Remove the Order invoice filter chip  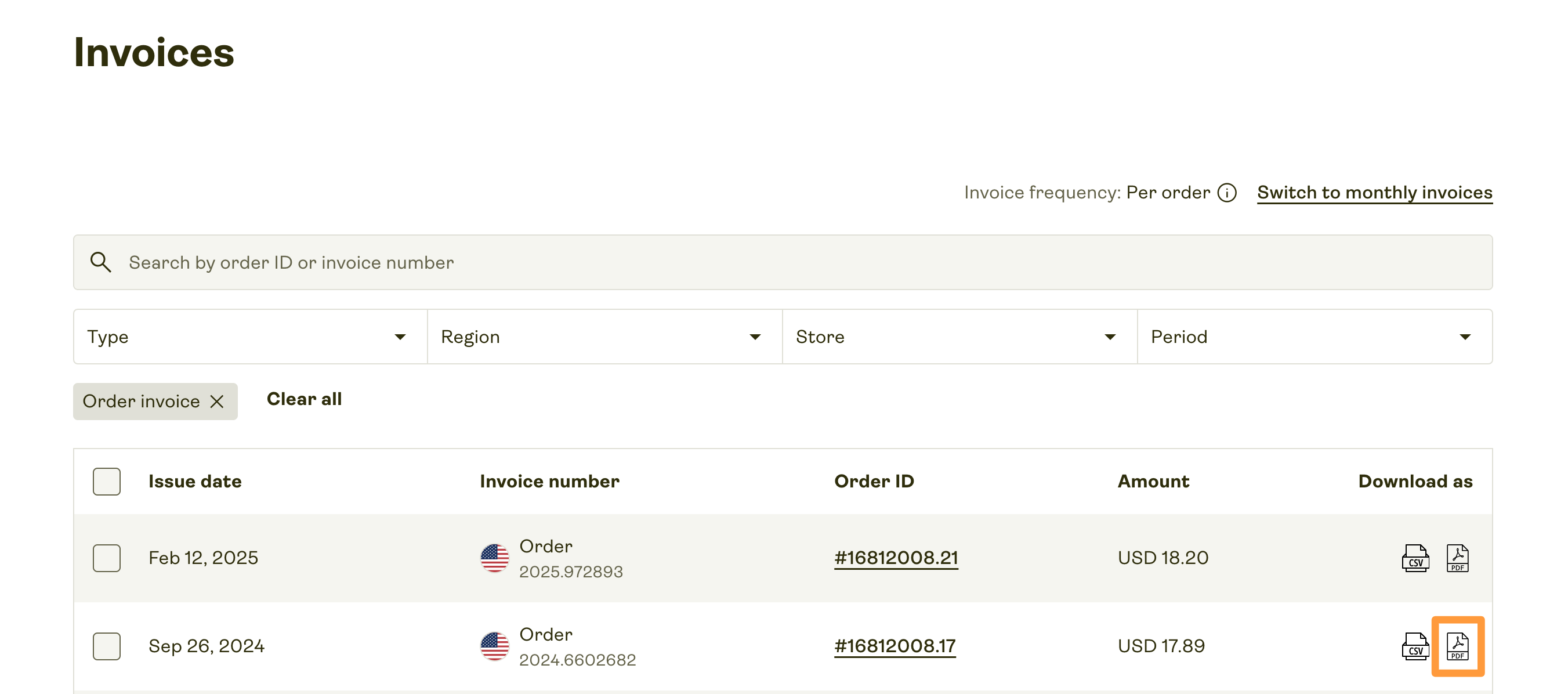(x=218, y=401)
